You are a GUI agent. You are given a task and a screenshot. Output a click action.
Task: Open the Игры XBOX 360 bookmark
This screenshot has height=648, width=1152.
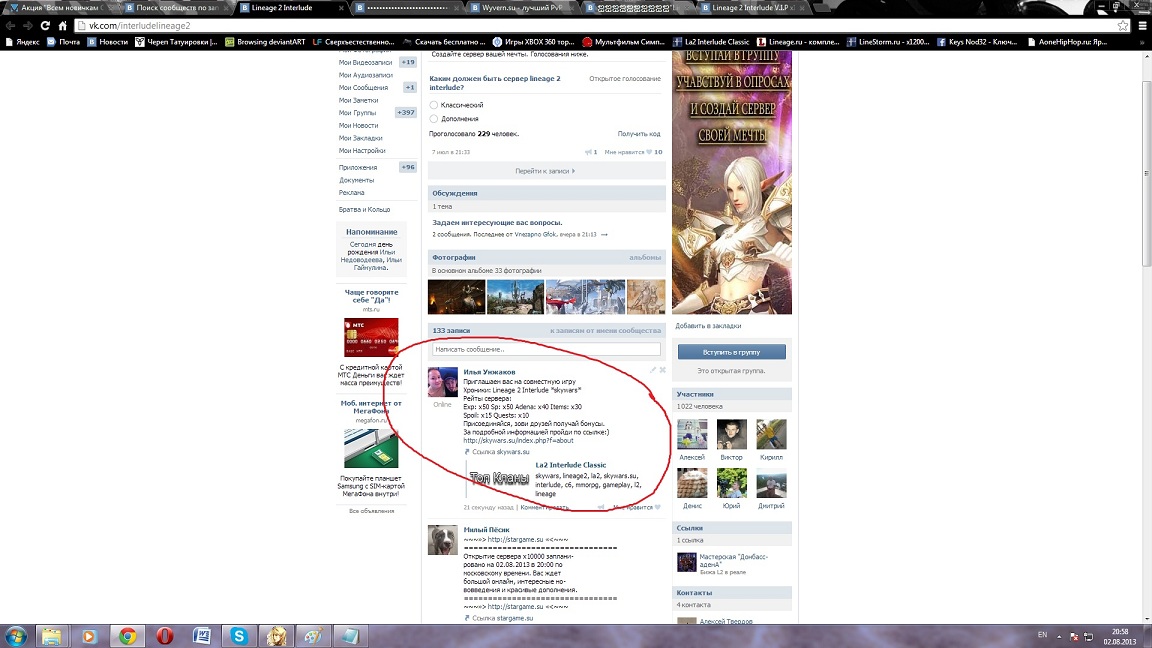(534, 42)
